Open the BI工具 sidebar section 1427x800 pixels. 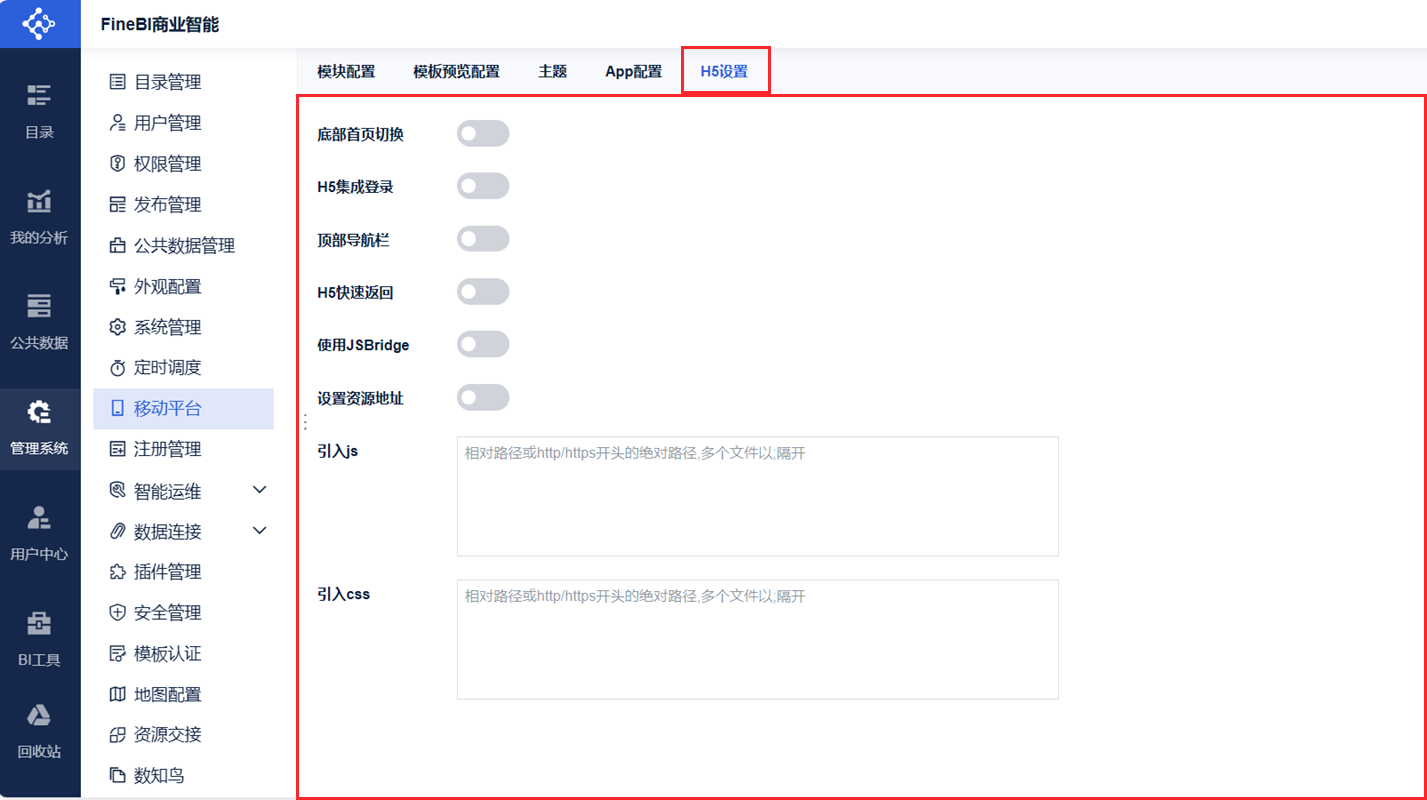39,640
